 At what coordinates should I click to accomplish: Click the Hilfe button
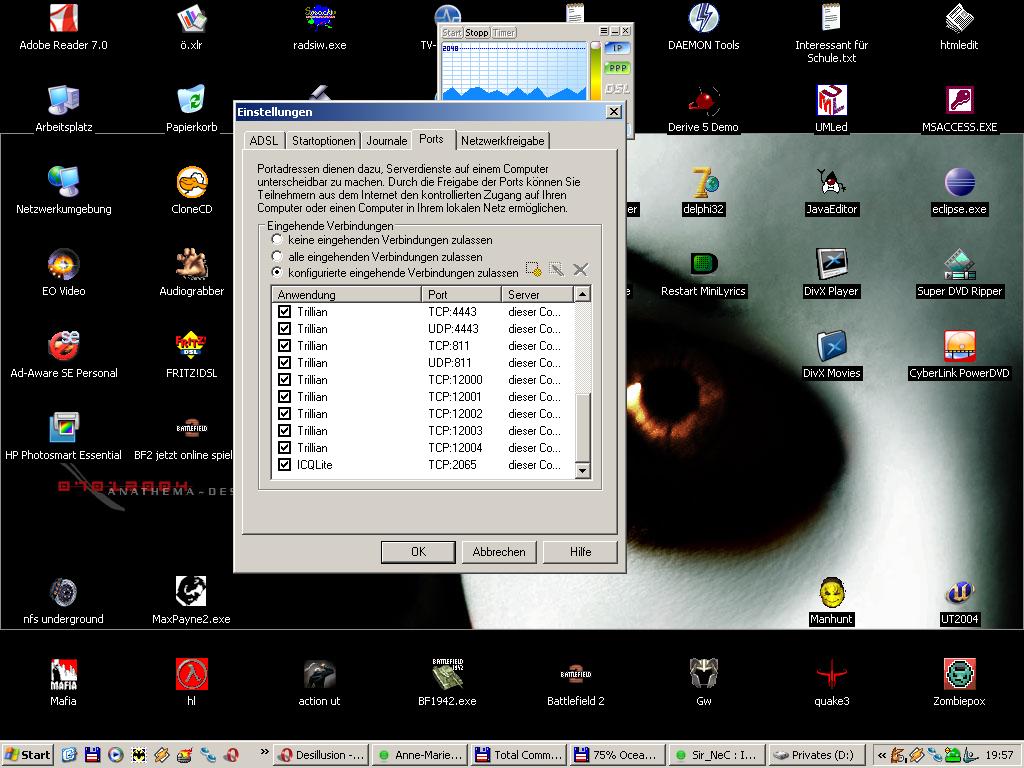pos(580,552)
